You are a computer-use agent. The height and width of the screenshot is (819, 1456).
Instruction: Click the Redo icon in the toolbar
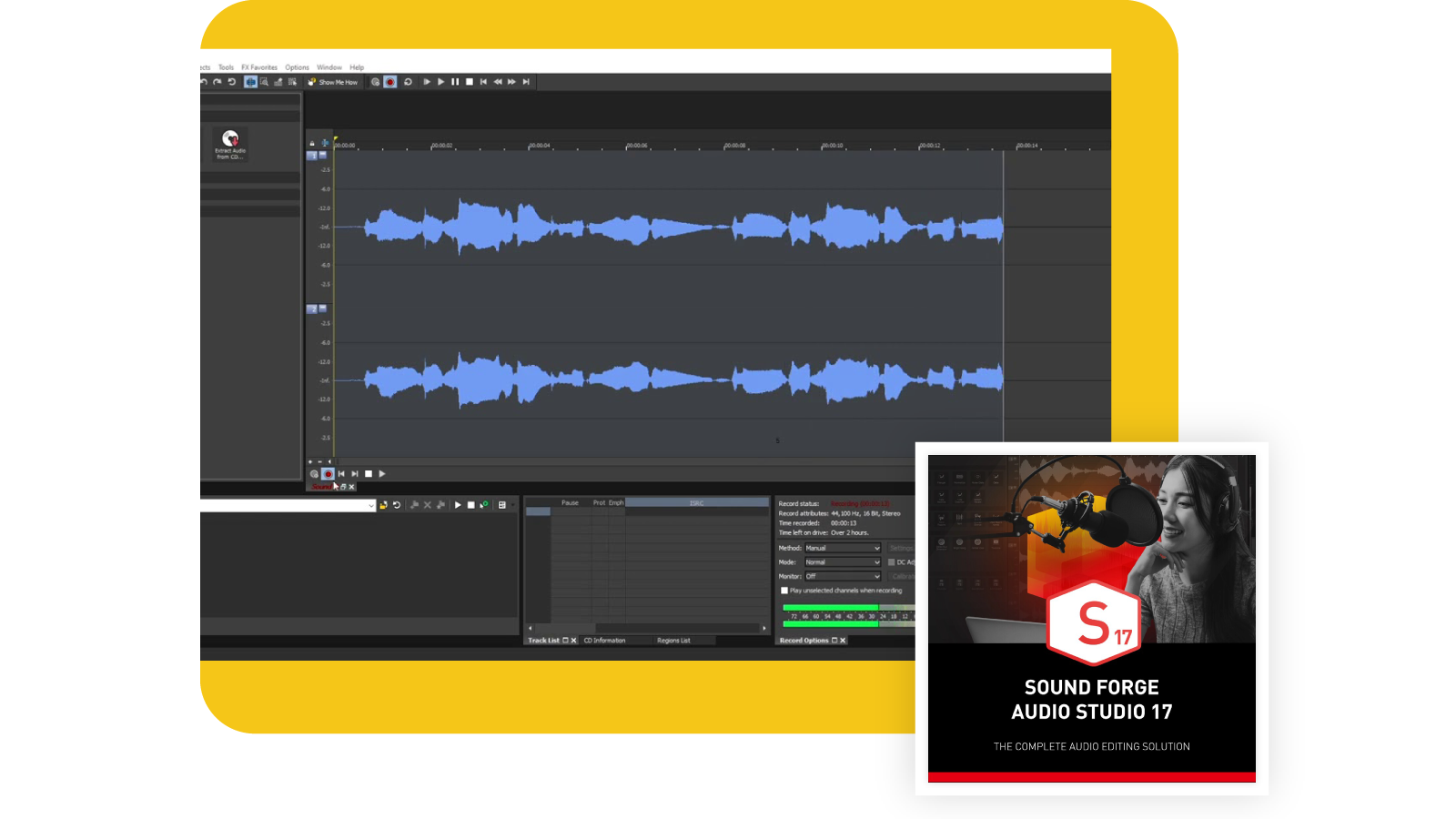click(x=217, y=82)
